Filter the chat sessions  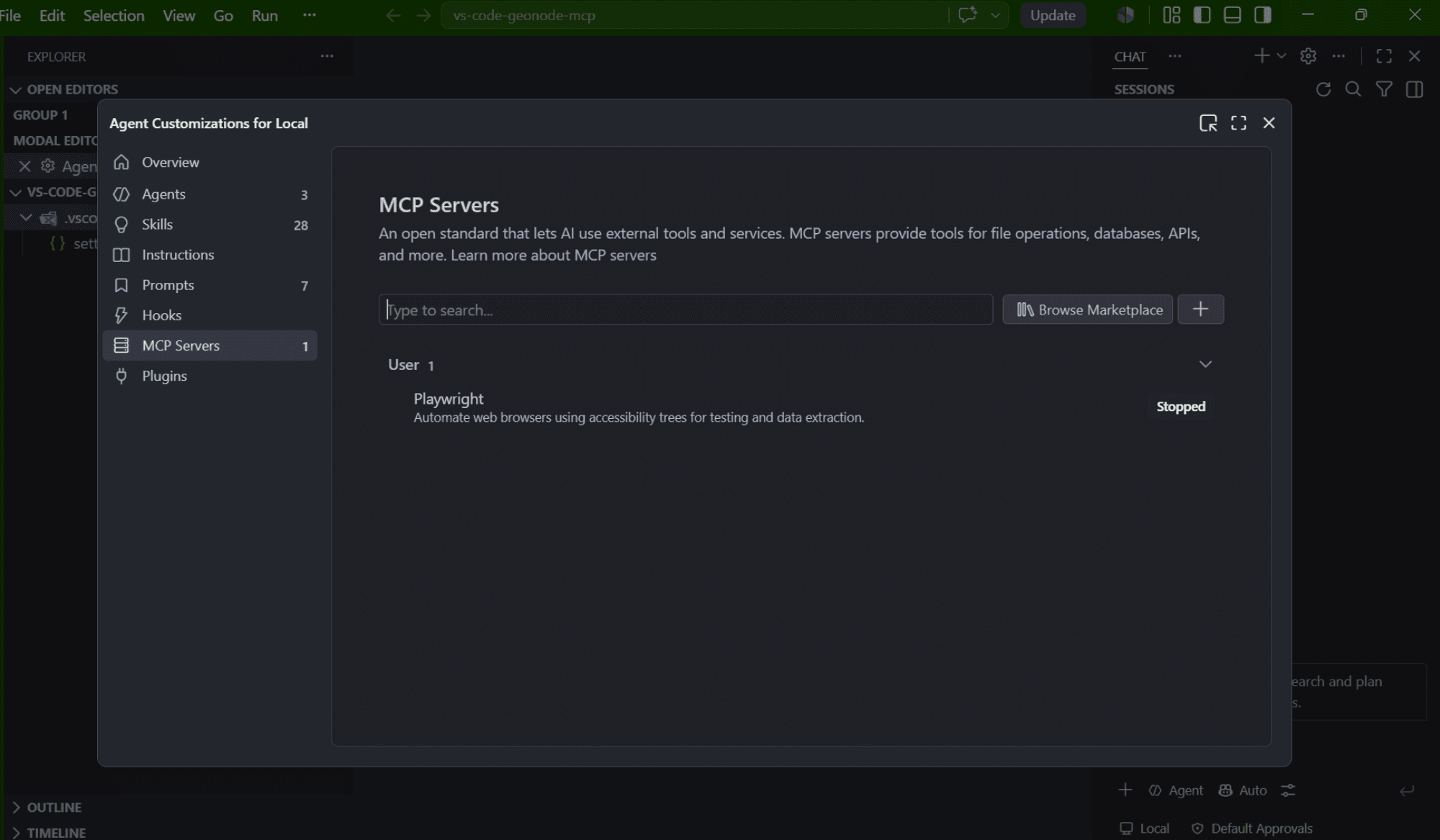coord(1384,89)
